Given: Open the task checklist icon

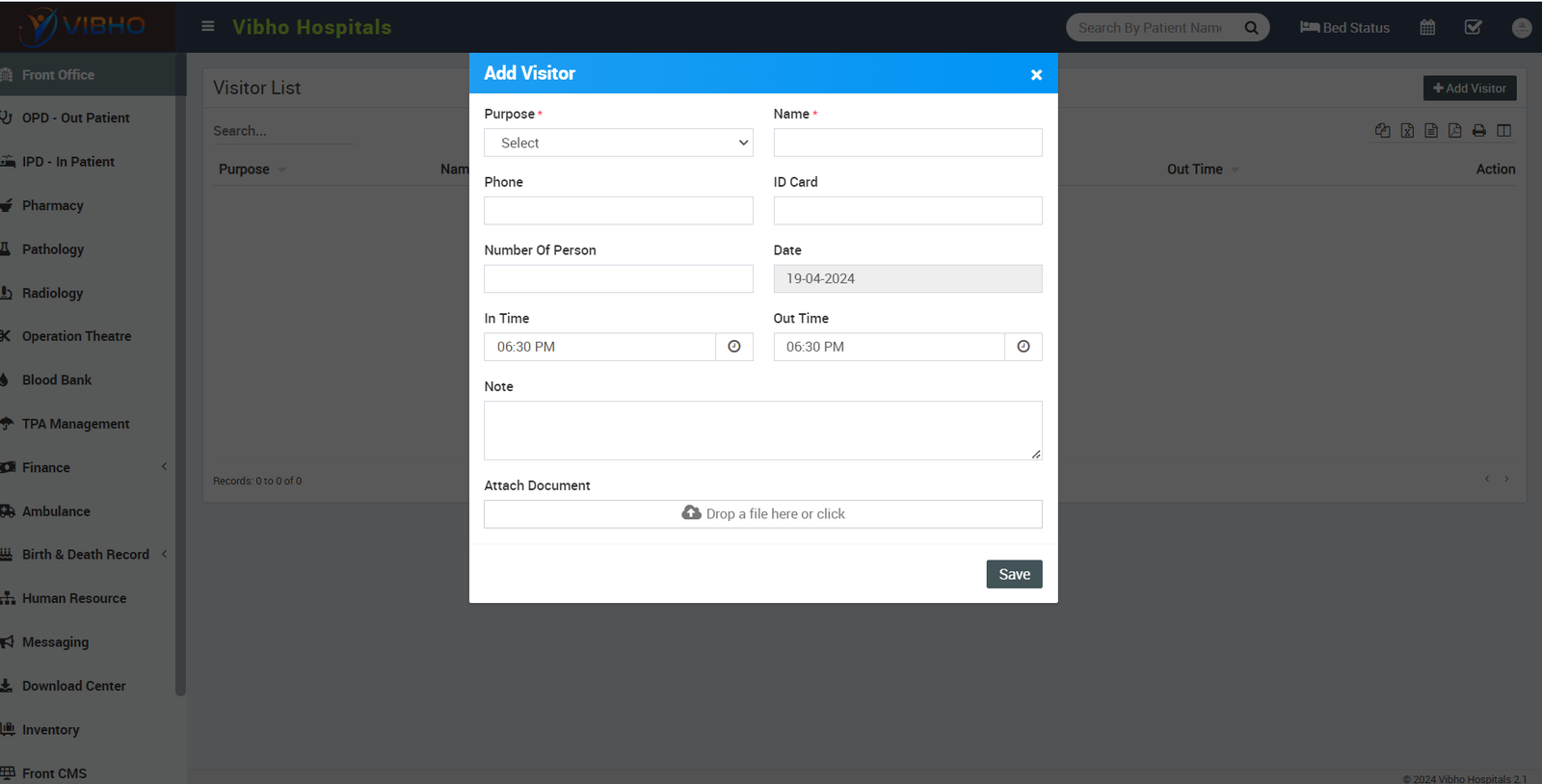Looking at the screenshot, I should tap(1473, 28).
